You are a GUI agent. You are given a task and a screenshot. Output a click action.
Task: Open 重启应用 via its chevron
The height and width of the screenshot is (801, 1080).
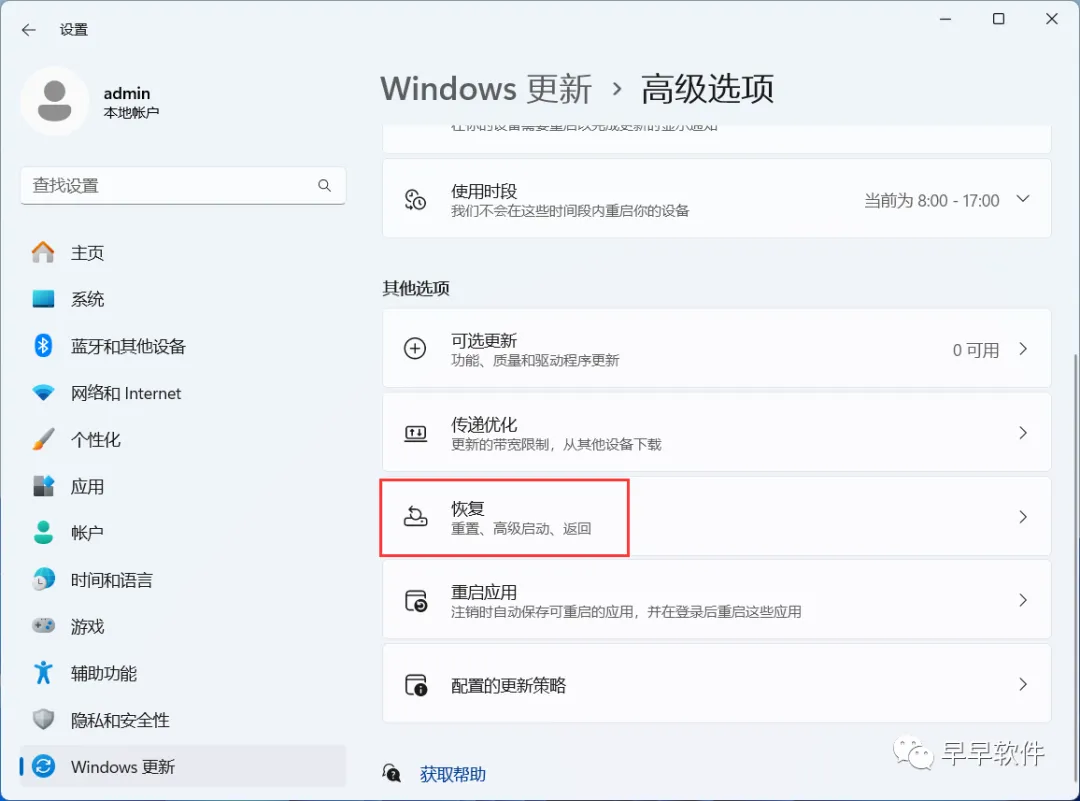pos(1023,601)
